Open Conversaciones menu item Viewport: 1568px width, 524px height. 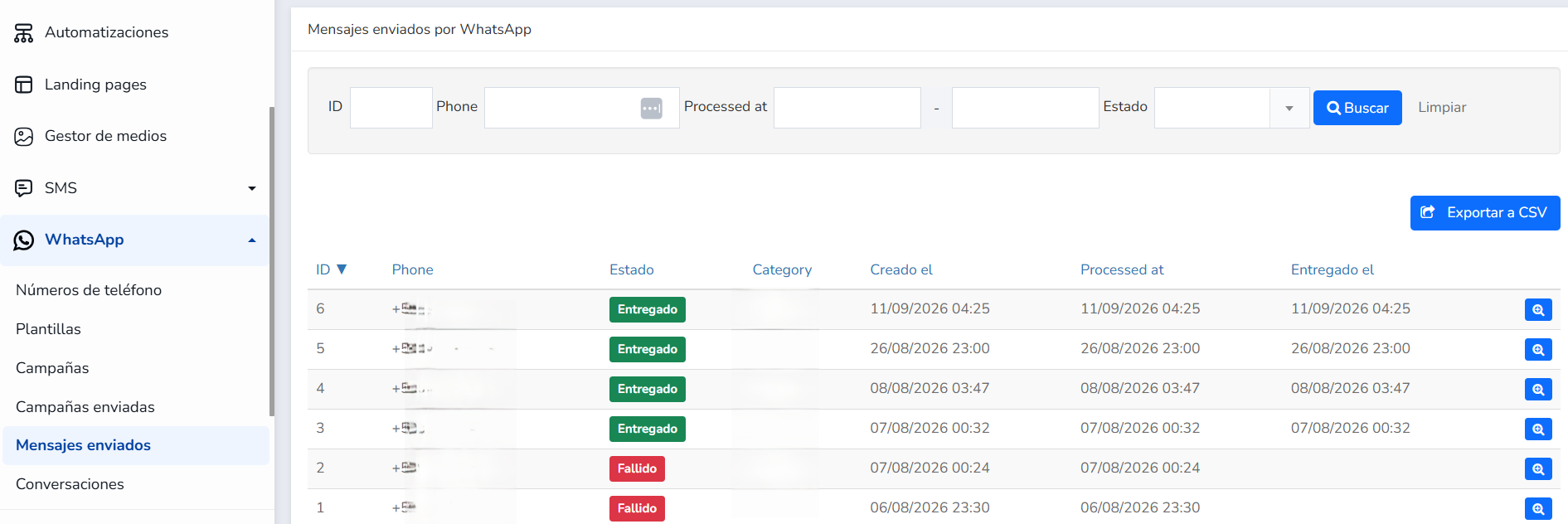(70, 484)
